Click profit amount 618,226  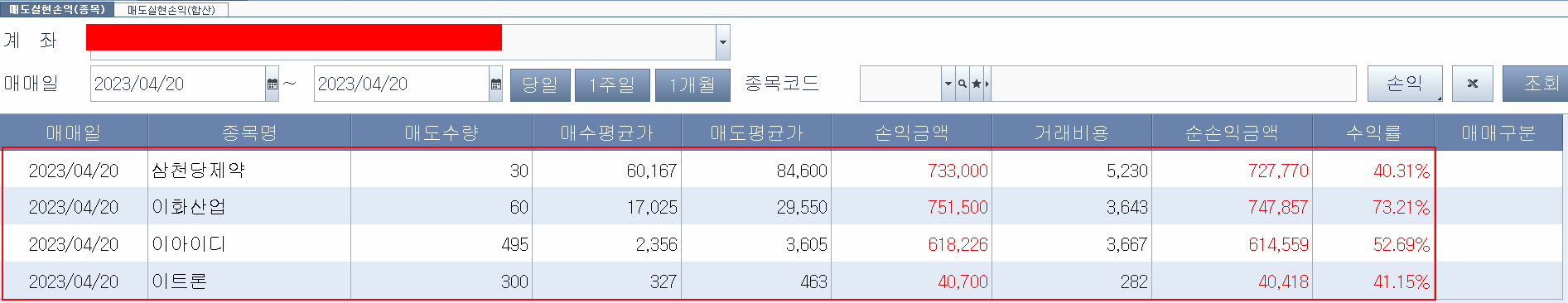pyautogui.click(x=958, y=245)
